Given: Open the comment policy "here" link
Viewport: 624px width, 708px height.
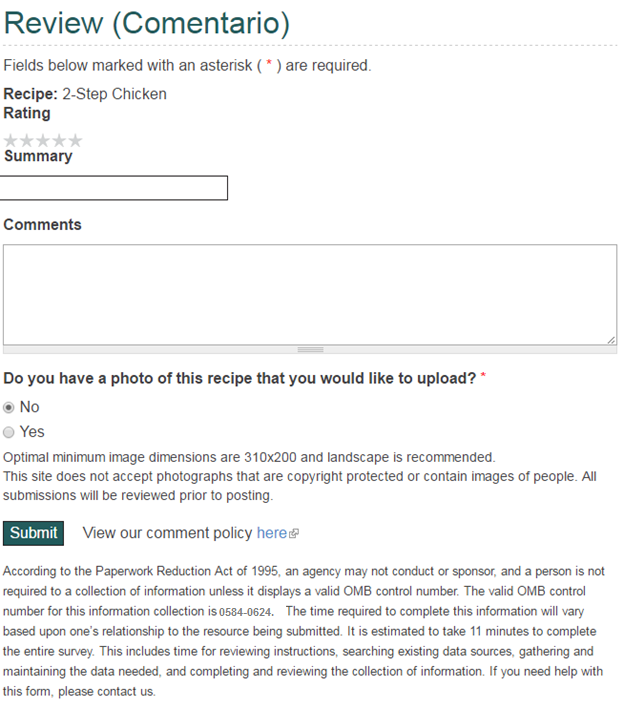Looking at the screenshot, I should (x=271, y=533).
